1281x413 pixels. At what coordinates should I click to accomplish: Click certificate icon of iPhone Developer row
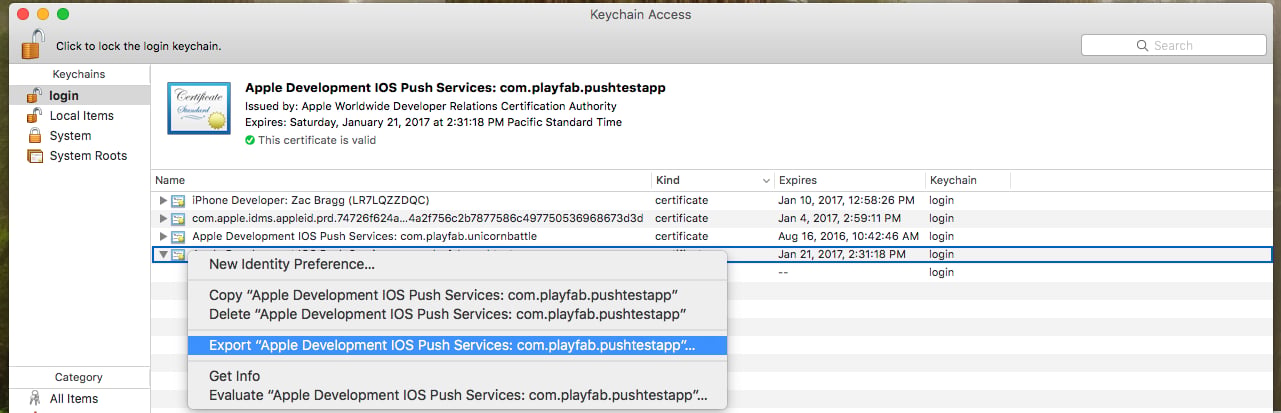click(x=178, y=200)
